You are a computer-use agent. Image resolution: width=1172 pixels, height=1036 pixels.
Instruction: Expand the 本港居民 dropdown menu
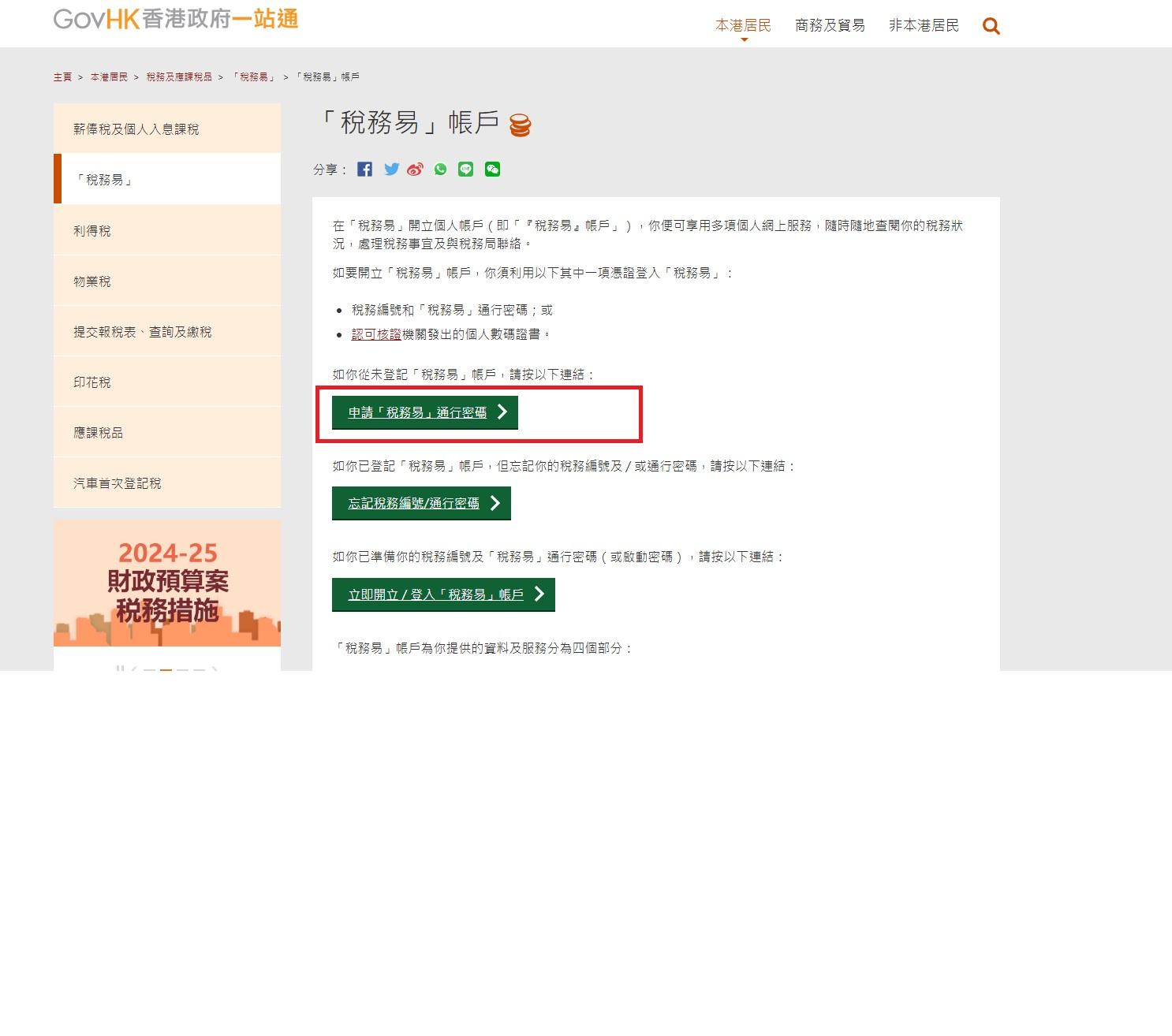(742, 24)
